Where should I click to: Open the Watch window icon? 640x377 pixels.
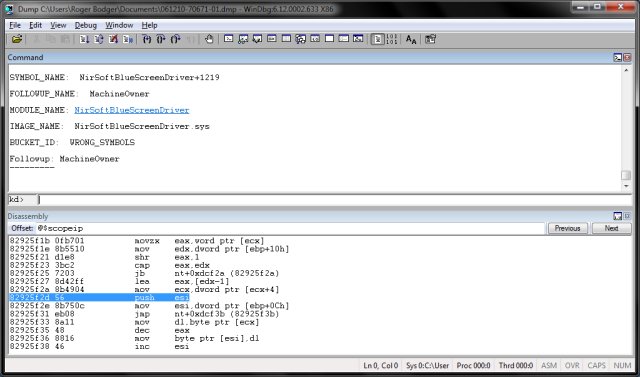[243, 39]
